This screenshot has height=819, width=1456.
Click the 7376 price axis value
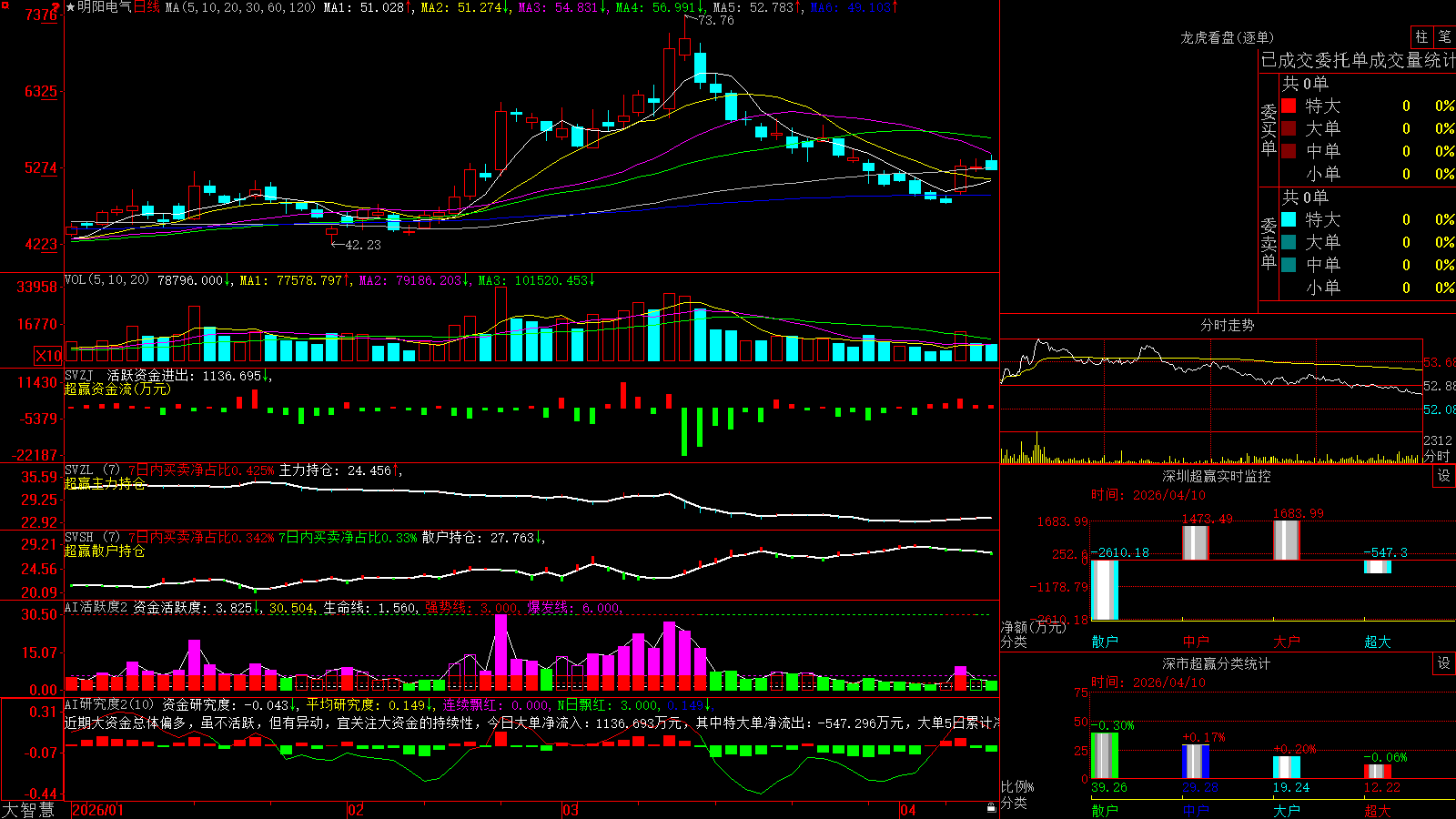[41, 15]
